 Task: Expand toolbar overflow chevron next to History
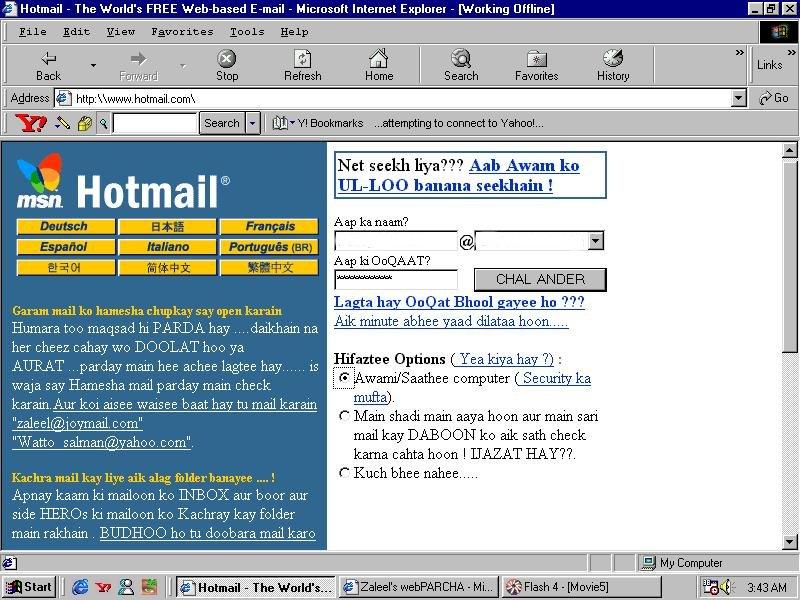click(x=739, y=52)
